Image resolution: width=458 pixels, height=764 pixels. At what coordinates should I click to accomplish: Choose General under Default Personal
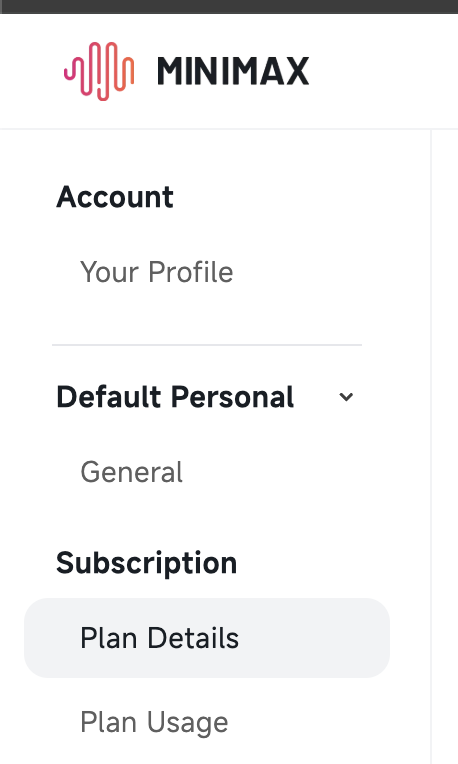(x=132, y=472)
